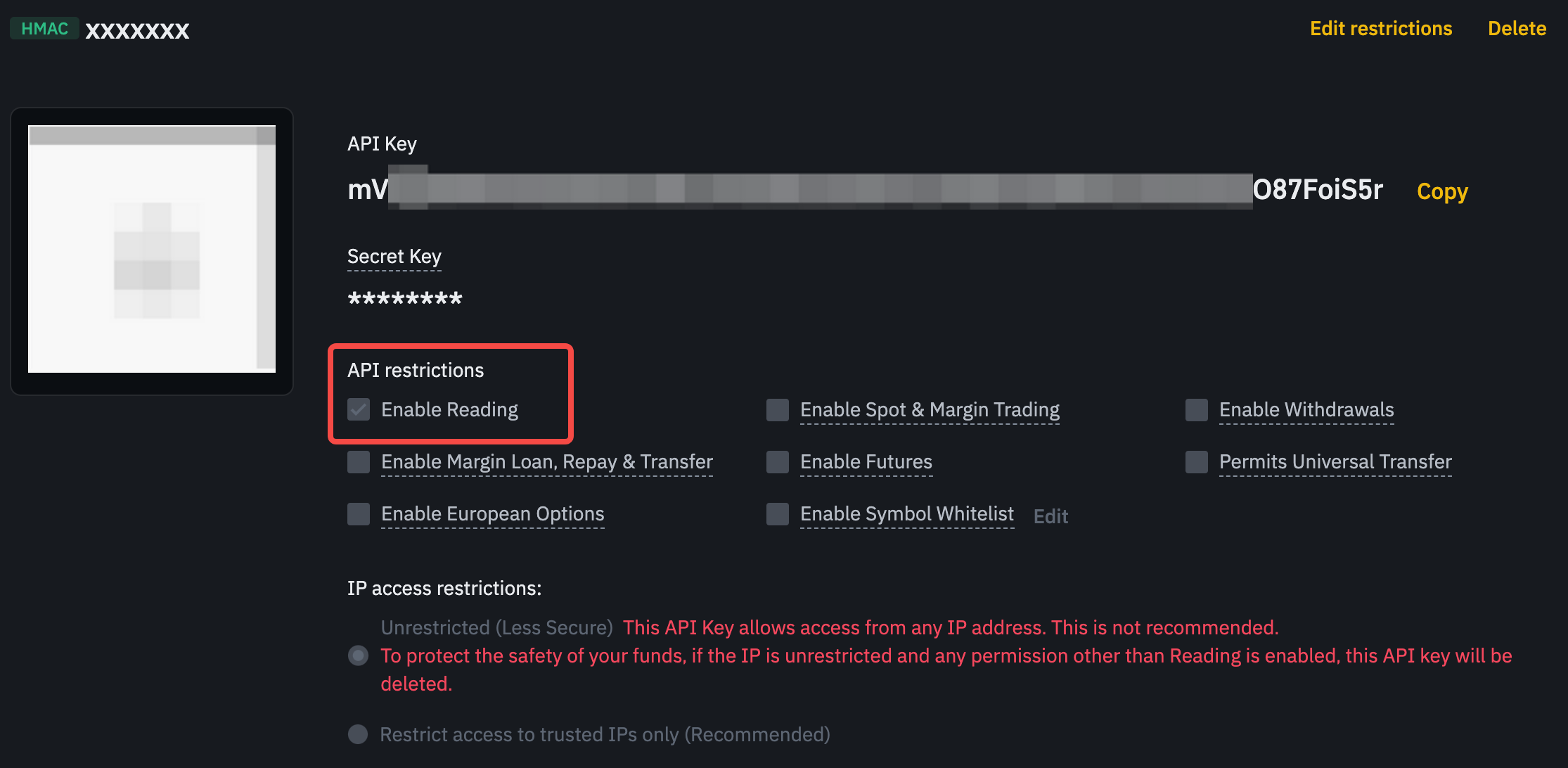Enable Margin Loan, Repay & Transfer
The width and height of the screenshot is (1568, 768).
tap(358, 461)
